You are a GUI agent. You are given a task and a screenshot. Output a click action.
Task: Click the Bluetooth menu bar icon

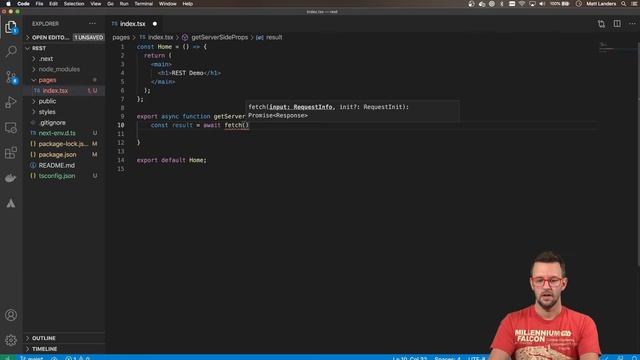point(502,4)
